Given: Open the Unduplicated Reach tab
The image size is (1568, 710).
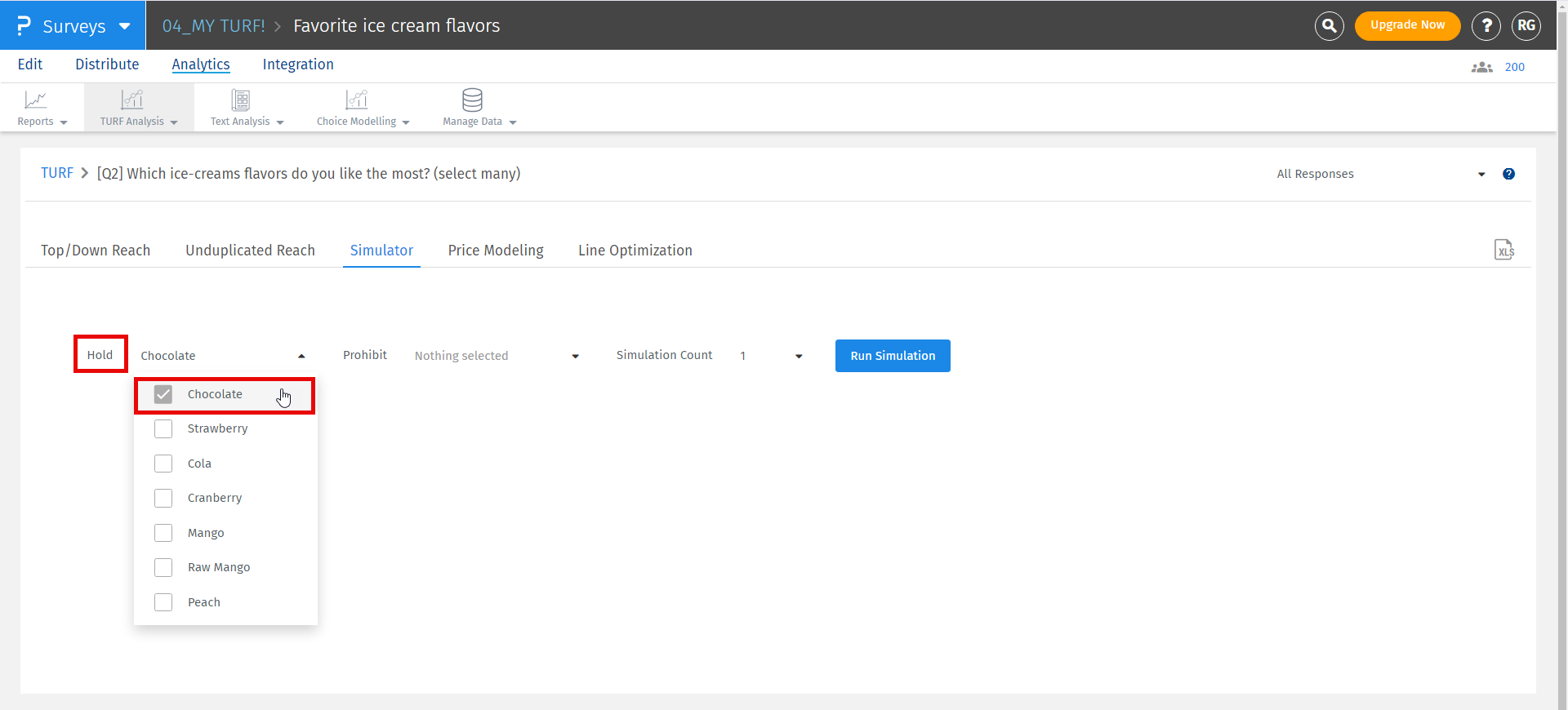Looking at the screenshot, I should pos(250,251).
